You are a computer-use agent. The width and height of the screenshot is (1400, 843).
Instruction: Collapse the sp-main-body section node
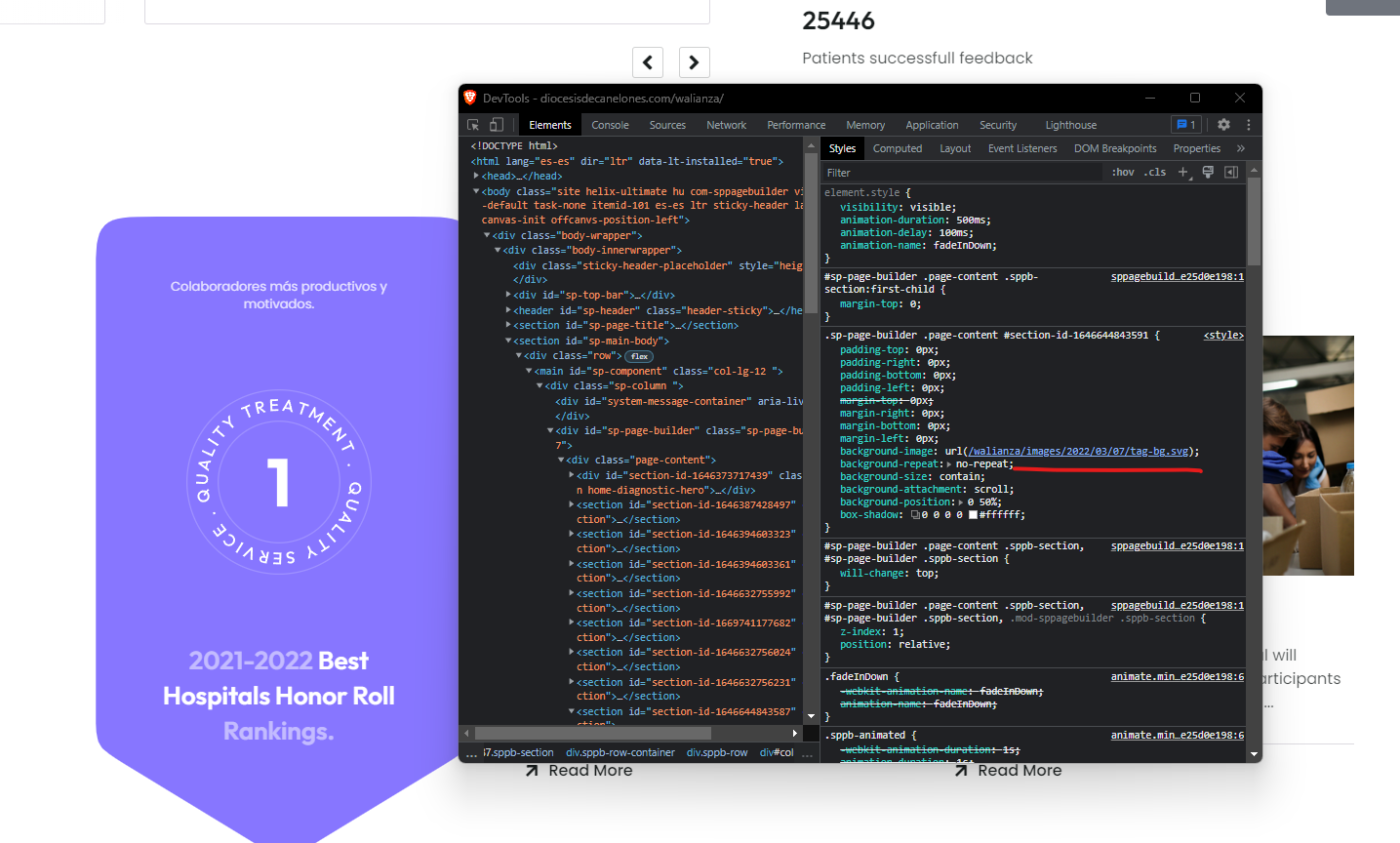coord(508,341)
